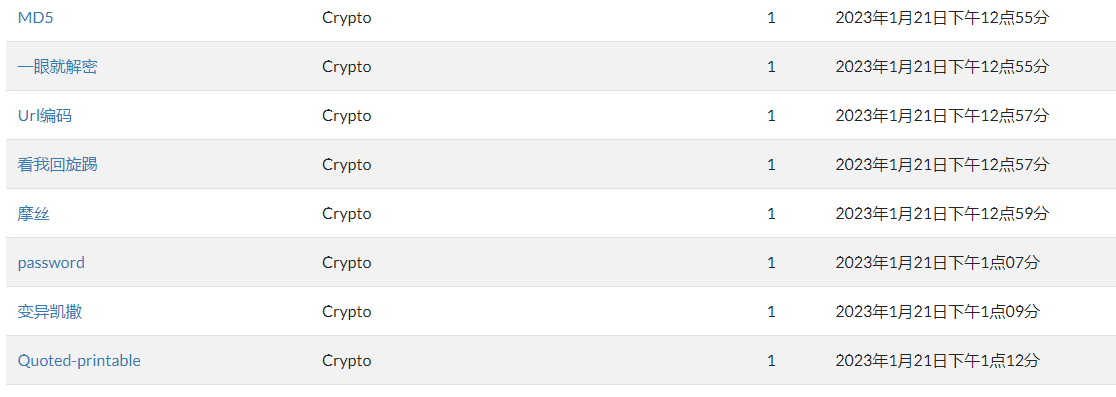Open the 看我回旋踢 challenge

(x=58, y=164)
